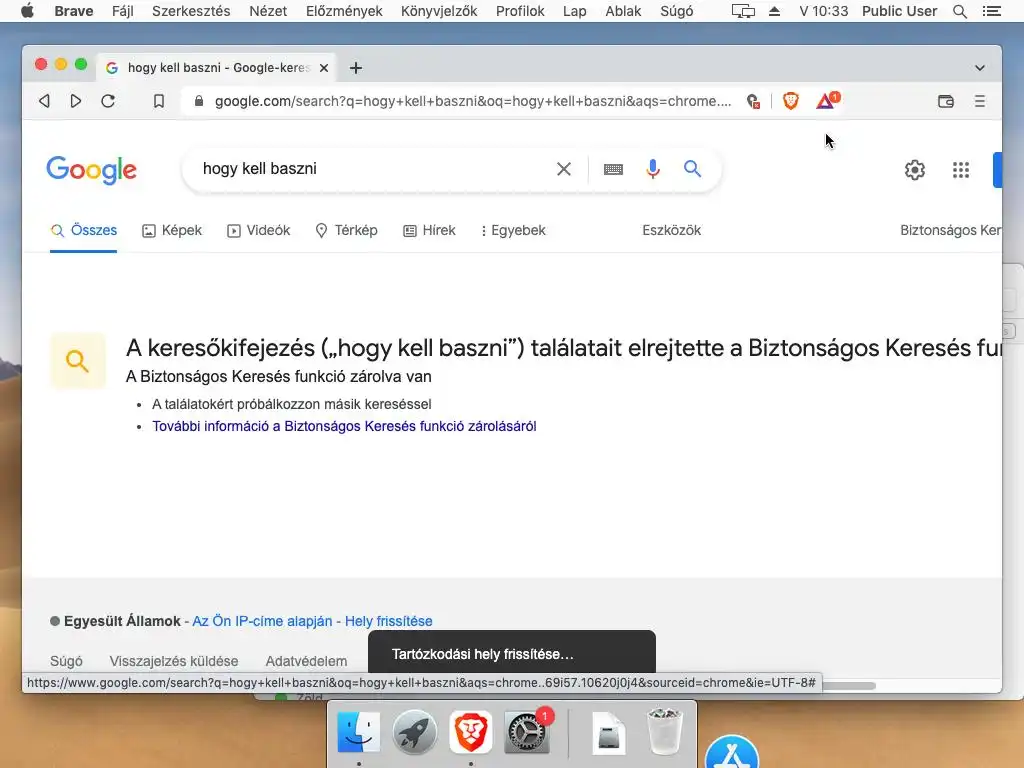The image size is (1024, 768).
Task: Open the blocked-content icon in address bar
Action: point(753,101)
